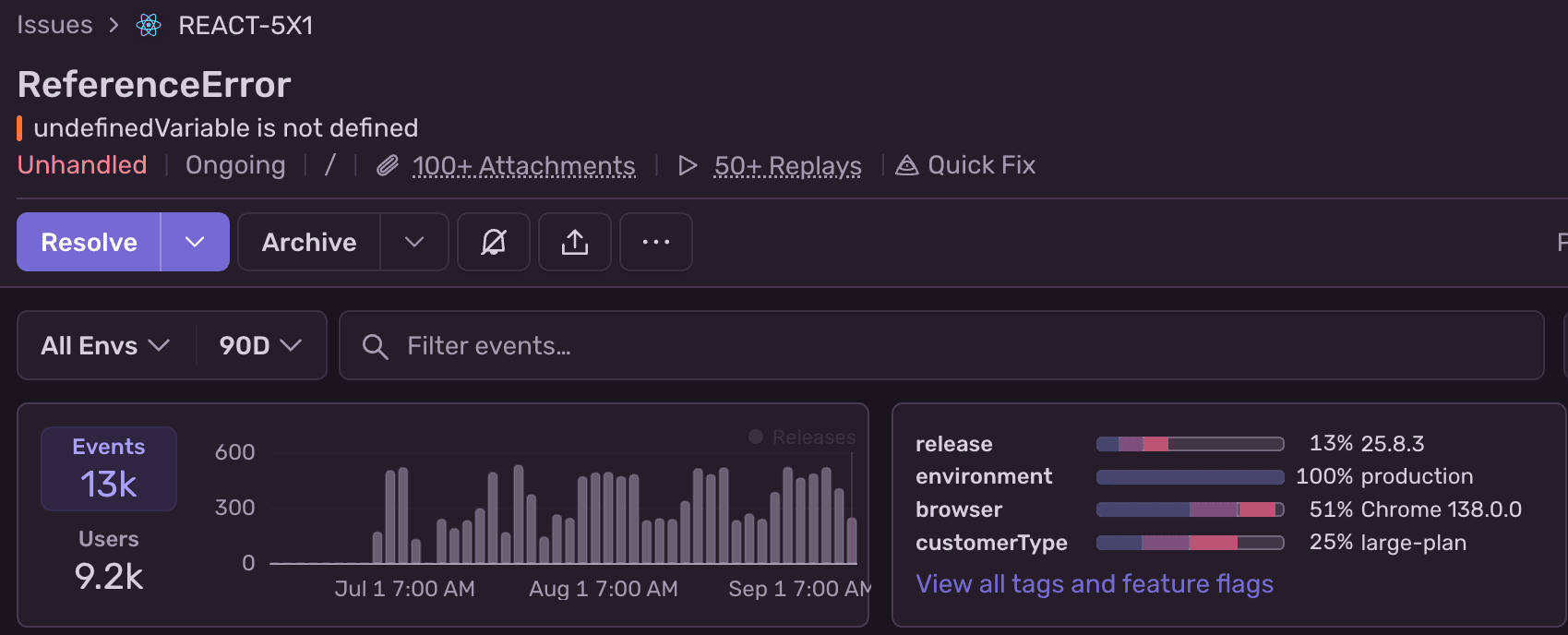Click the search magnifier icon
Image resolution: width=1568 pixels, height=635 pixels.
[x=375, y=346]
